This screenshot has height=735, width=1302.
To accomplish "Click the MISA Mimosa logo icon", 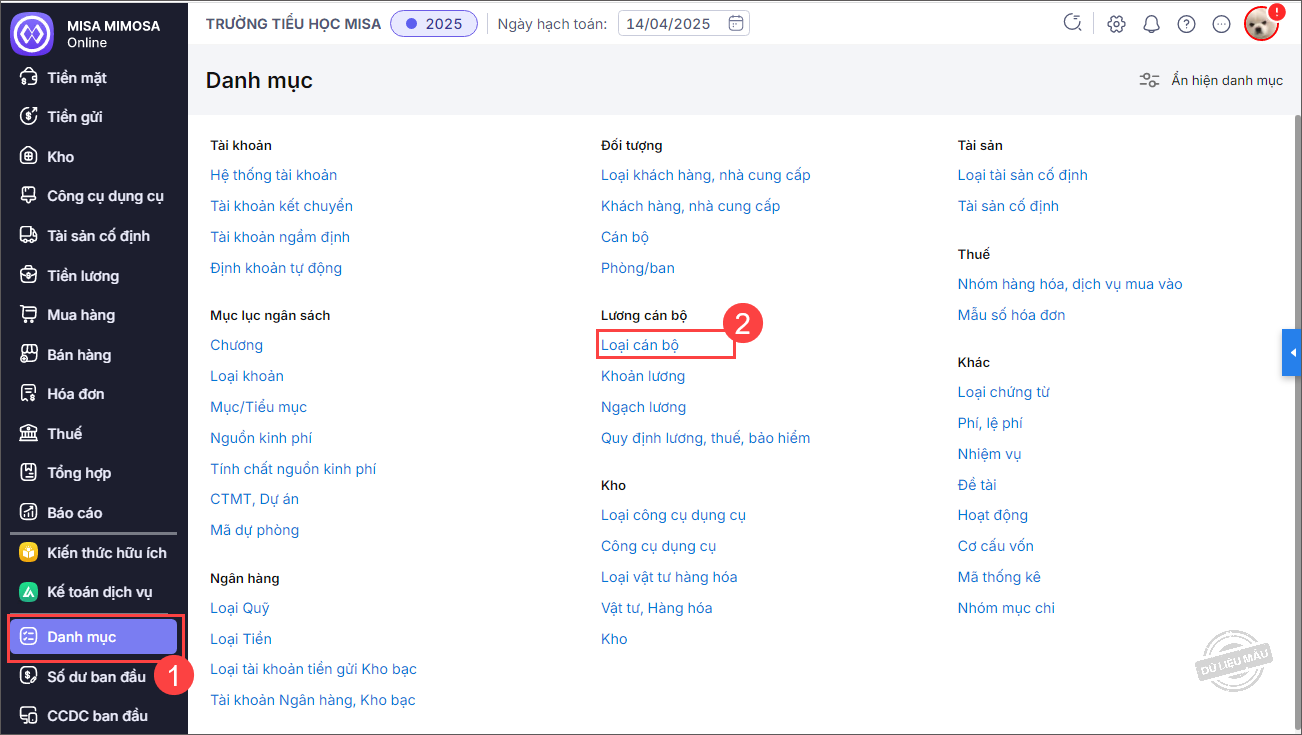I will [31, 33].
